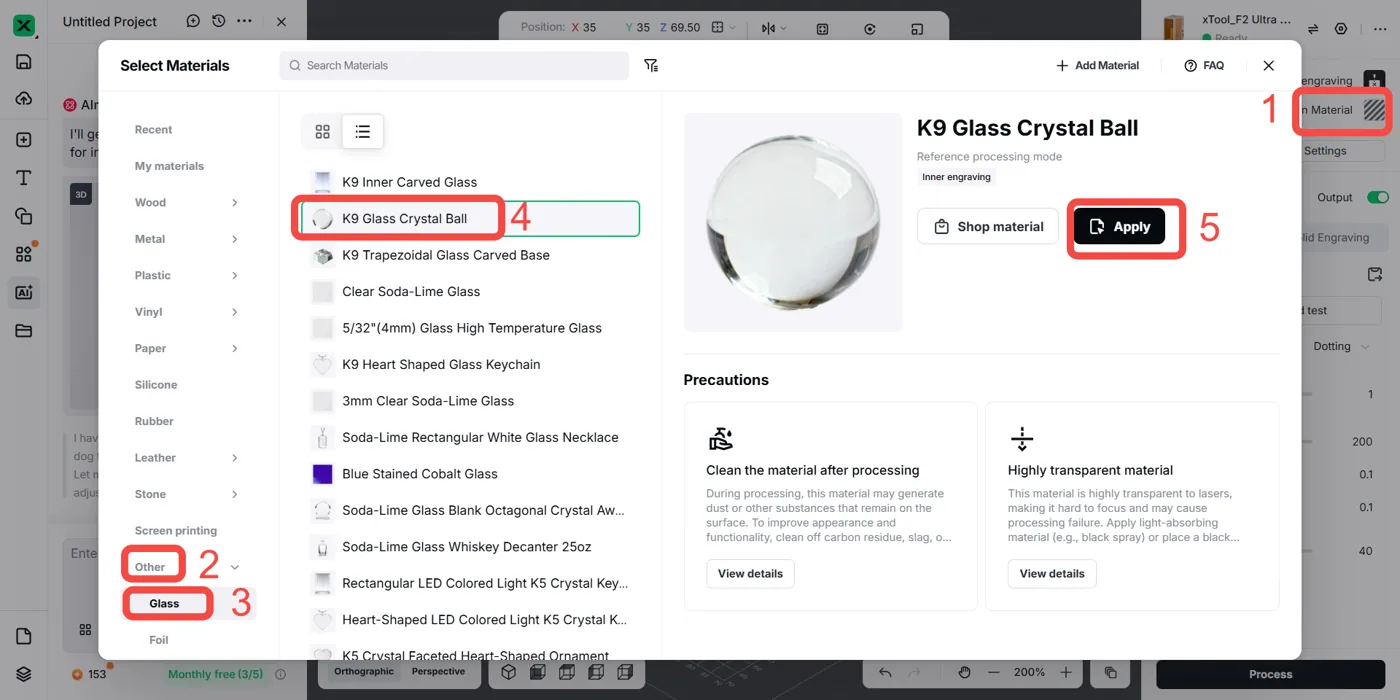Click the Search Materials field
Image resolution: width=1400 pixels, height=700 pixels.
click(454, 65)
